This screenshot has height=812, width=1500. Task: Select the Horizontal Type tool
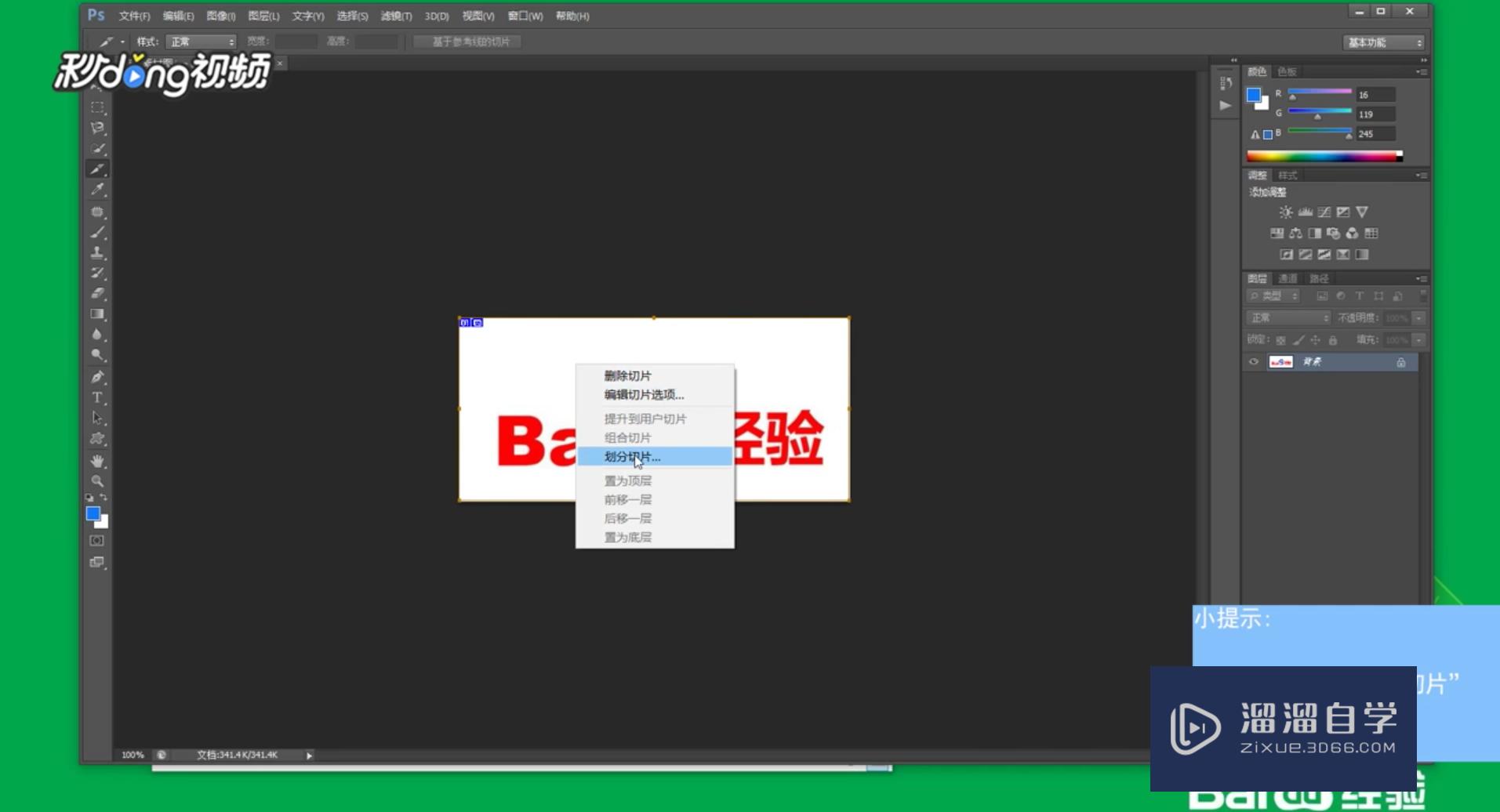(97, 397)
